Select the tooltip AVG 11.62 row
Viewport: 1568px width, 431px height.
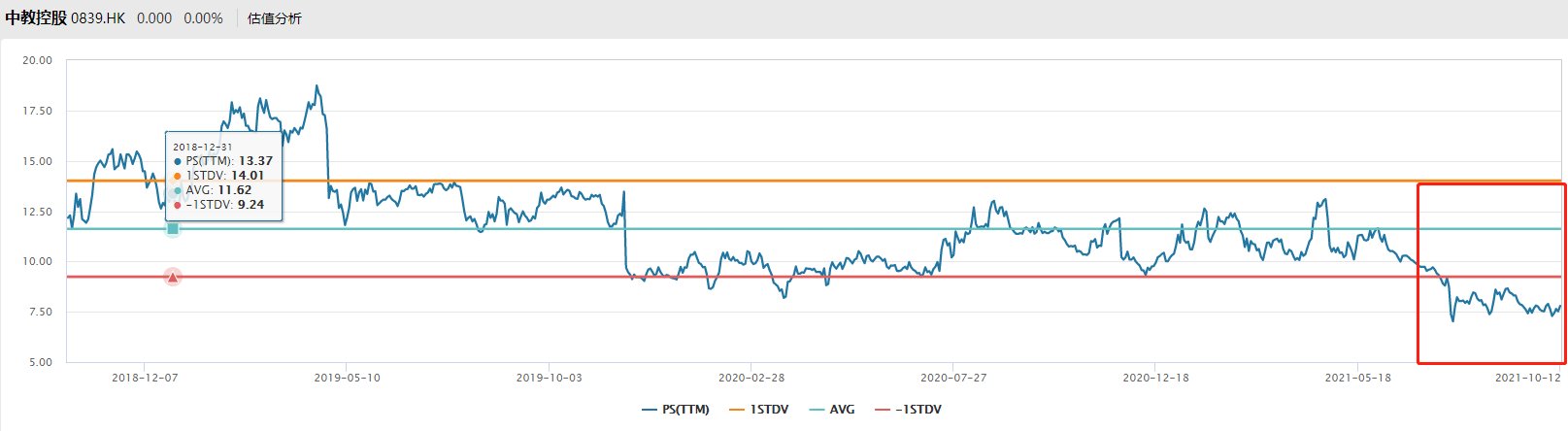[213, 190]
